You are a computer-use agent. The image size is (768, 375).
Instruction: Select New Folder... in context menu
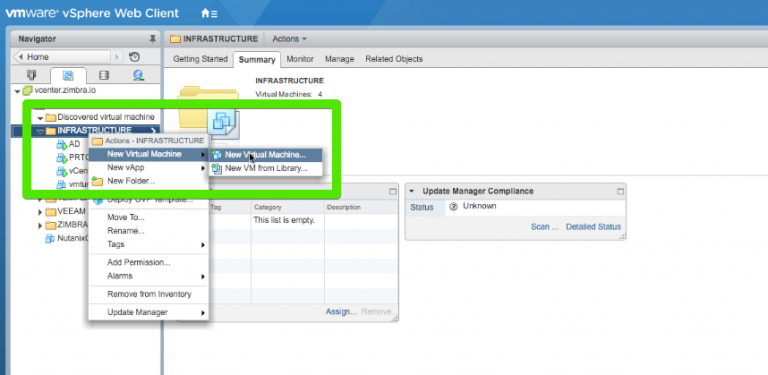149,181
